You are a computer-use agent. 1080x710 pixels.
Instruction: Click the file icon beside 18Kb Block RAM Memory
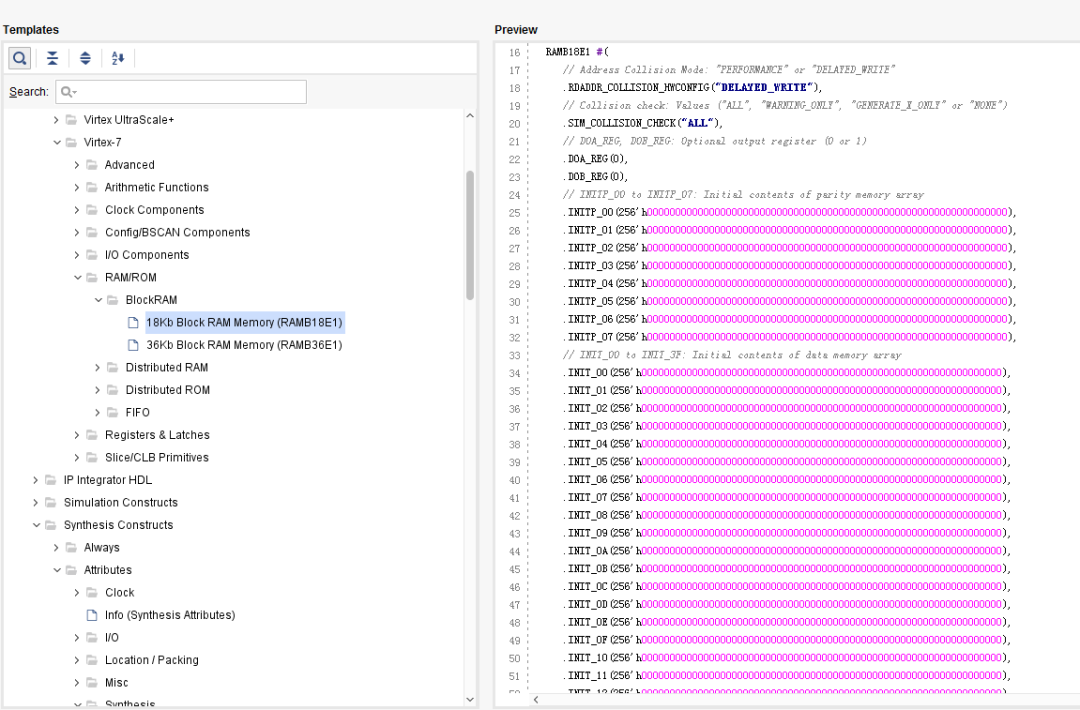pos(133,322)
